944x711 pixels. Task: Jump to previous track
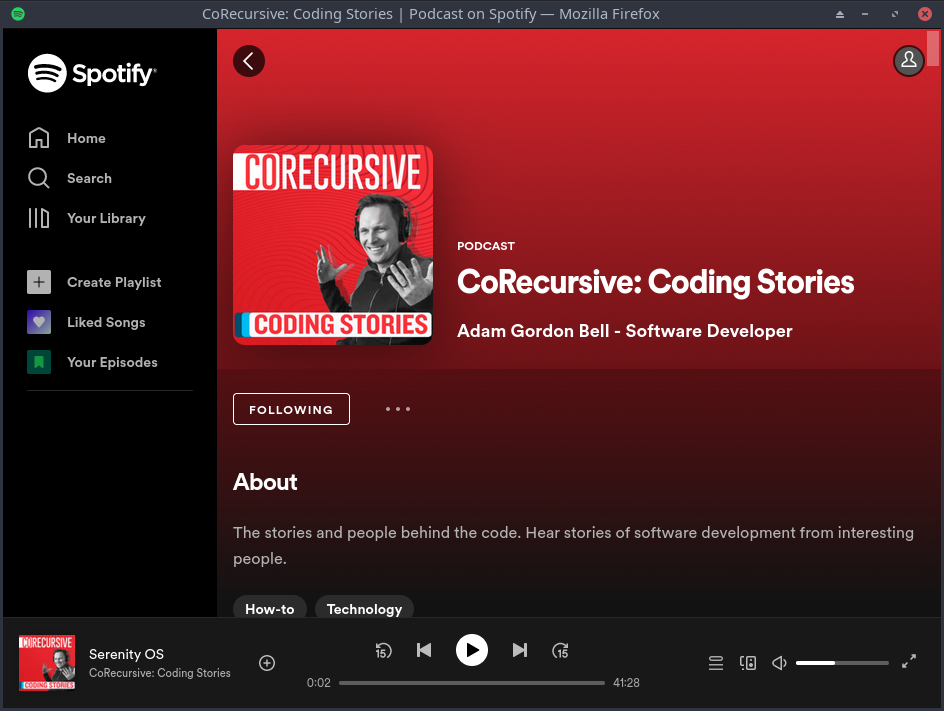pos(424,651)
